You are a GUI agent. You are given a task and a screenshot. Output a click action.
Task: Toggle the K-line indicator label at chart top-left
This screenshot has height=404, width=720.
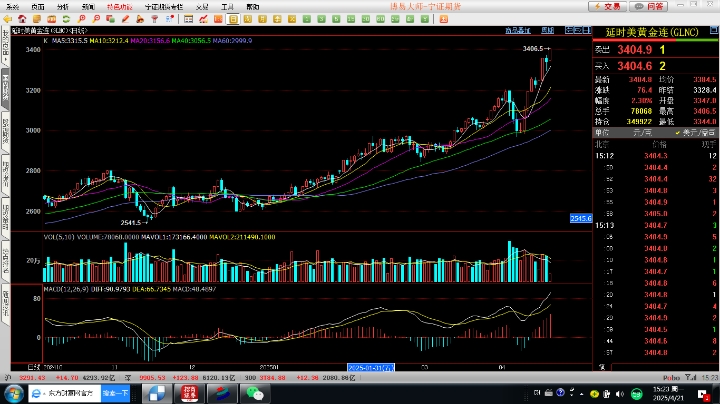[x=45, y=41]
